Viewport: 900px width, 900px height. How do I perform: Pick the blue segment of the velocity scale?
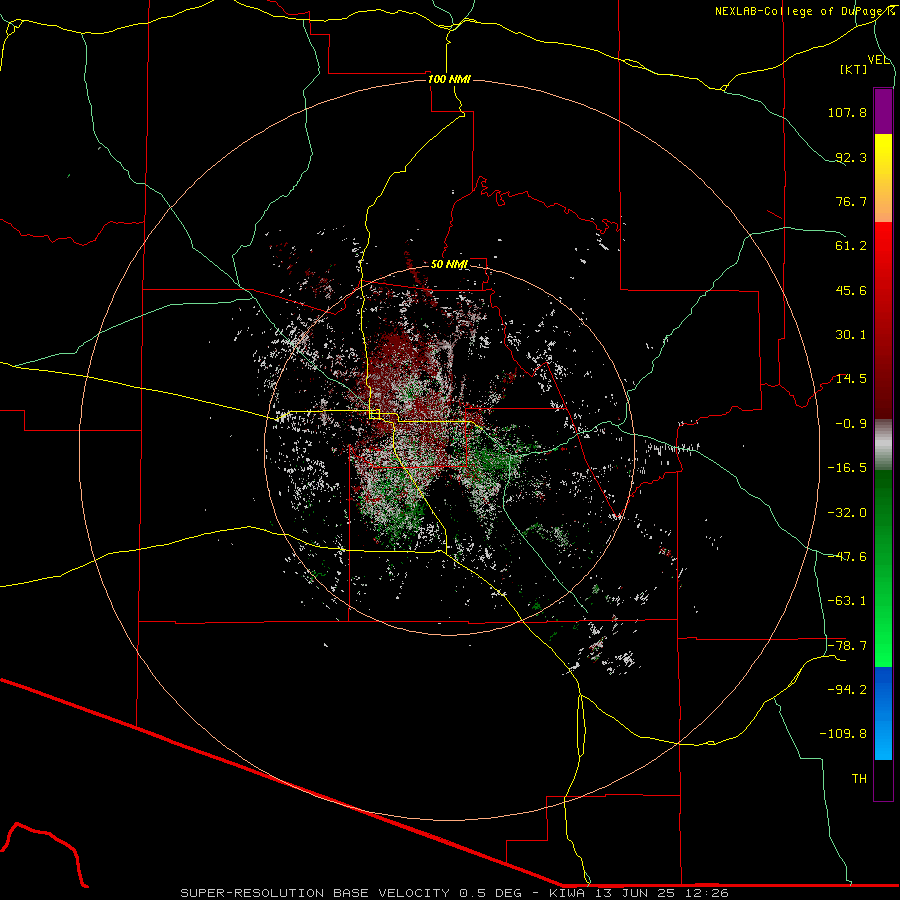[x=883, y=713]
